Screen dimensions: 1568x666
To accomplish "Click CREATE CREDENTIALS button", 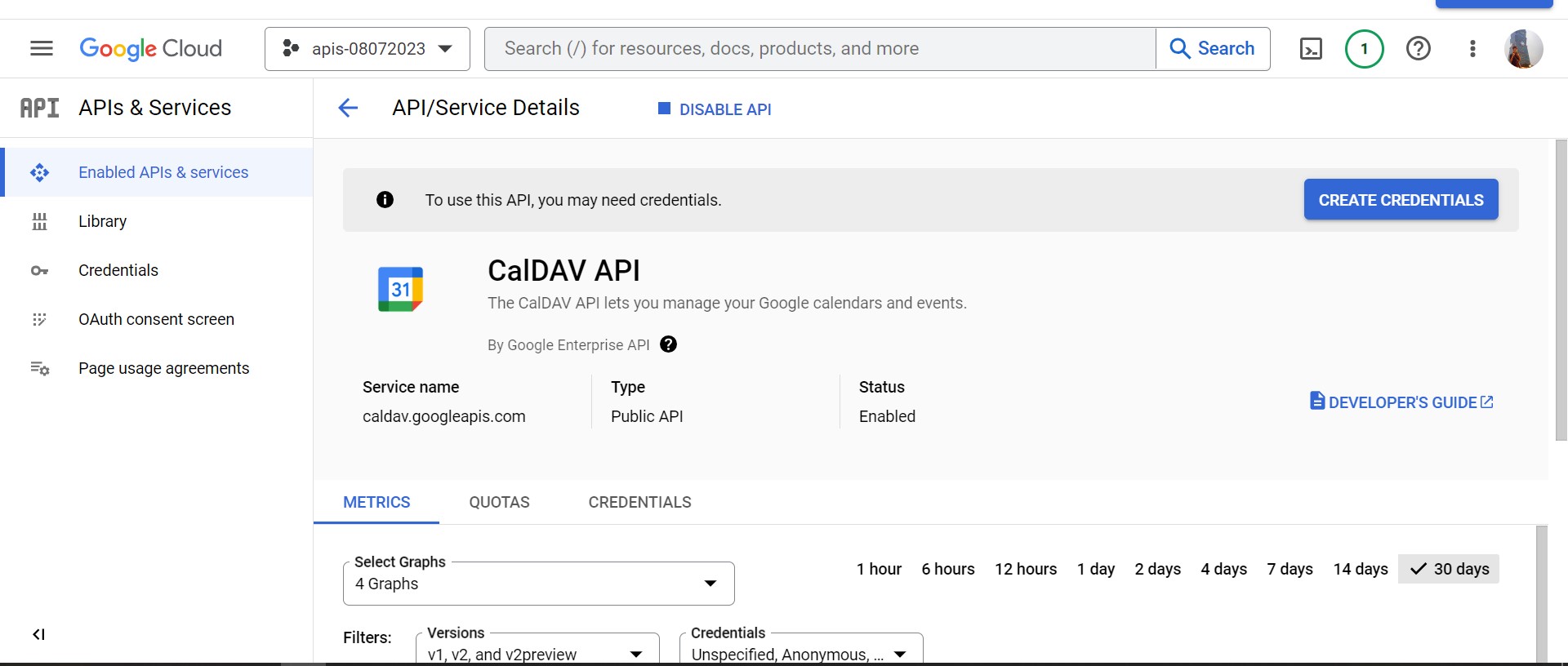I will pyautogui.click(x=1401, y=199).
